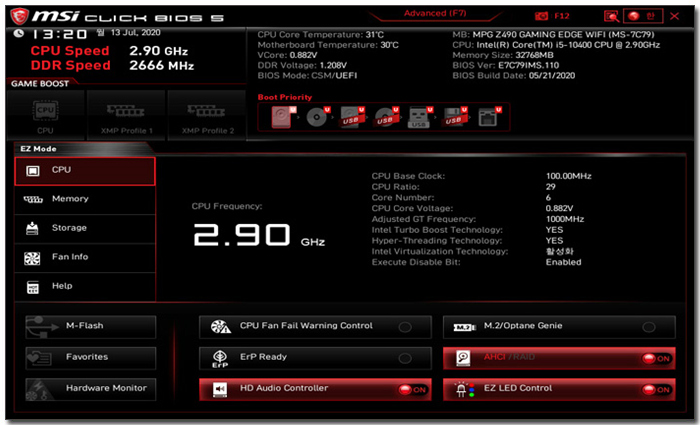Open the Help tab
This screenshot has width=700, height=425.
coord(85,287)
